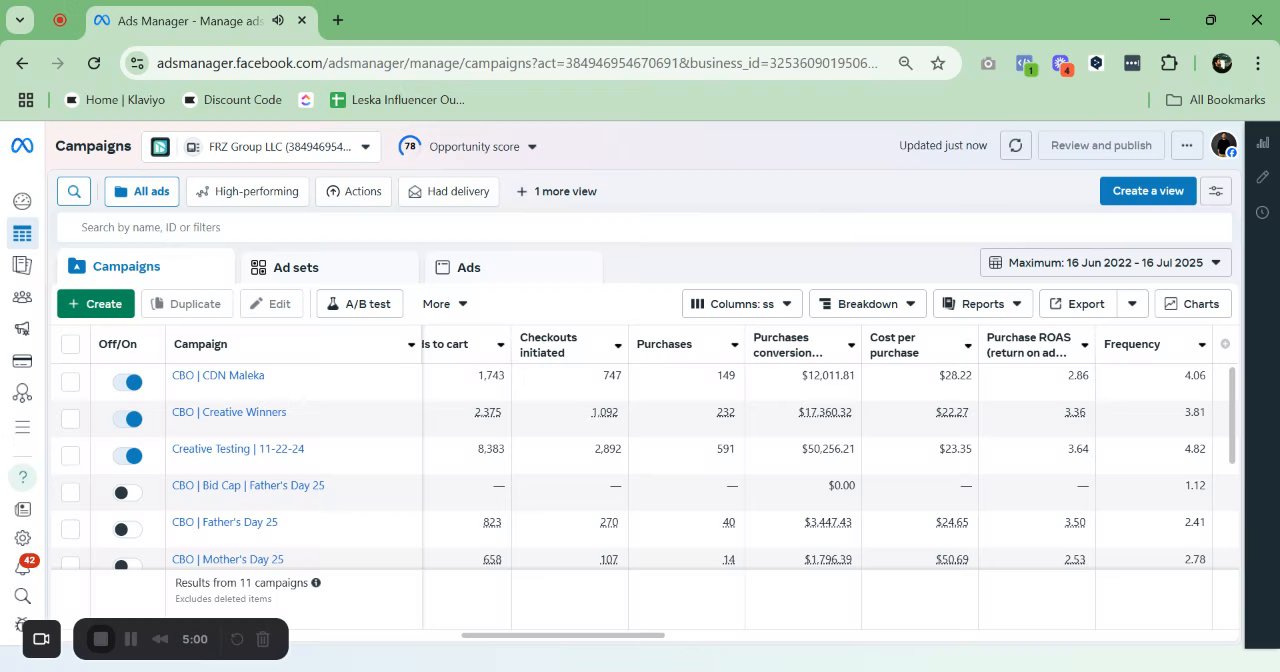Screen dimensions: 1280x672
Task: Switch to the Campaigns tab
Action: (146, 267)
